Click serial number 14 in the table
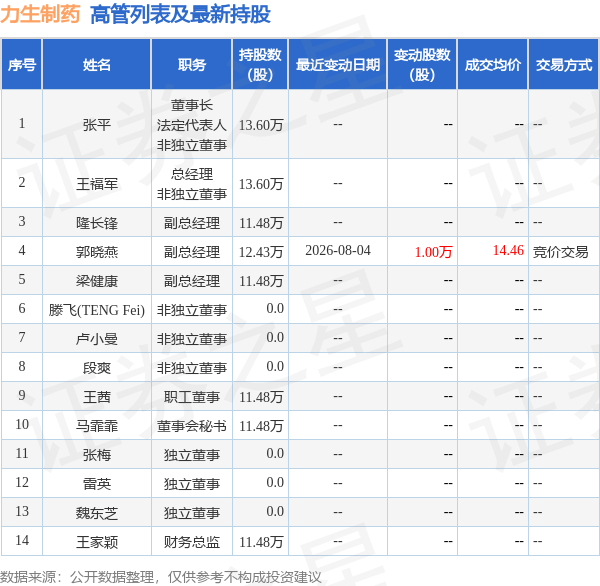The height and width of the screenshot is (586, 600). [x=22, y=540]
